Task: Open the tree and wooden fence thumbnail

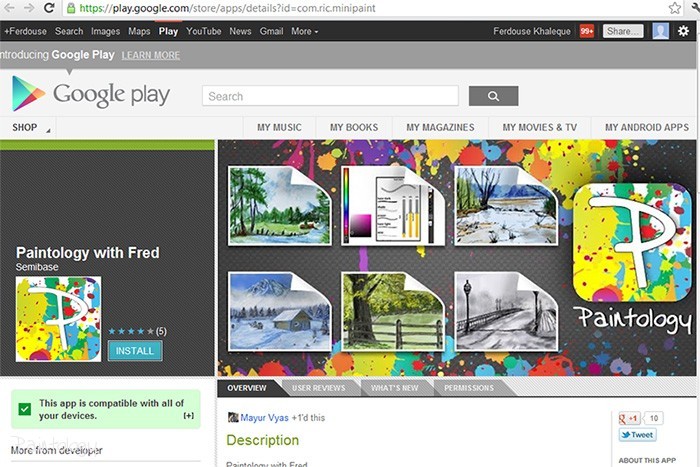Action: click(x=393, y=311)
